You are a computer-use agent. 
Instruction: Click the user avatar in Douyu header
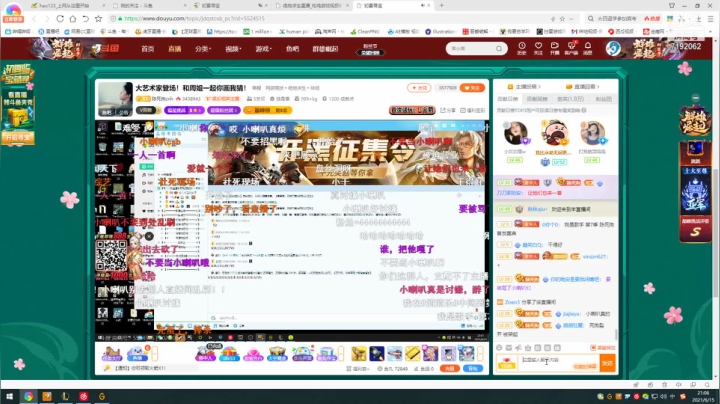click(x=613, y=48)
